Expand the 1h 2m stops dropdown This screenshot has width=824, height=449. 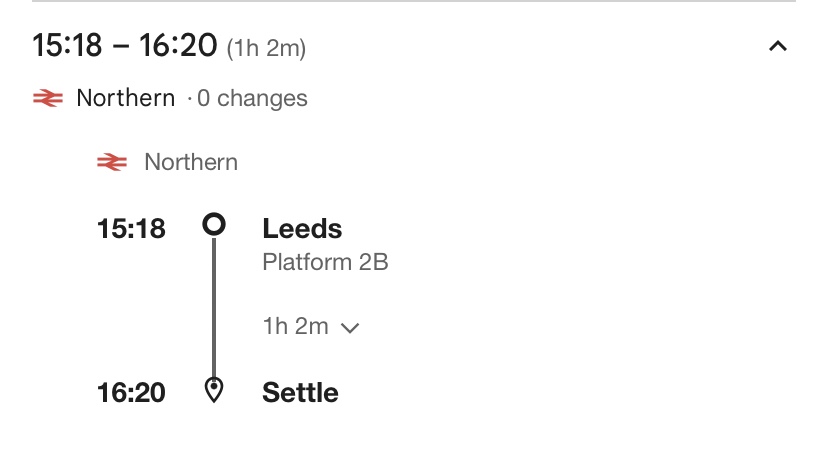[310, 326]
